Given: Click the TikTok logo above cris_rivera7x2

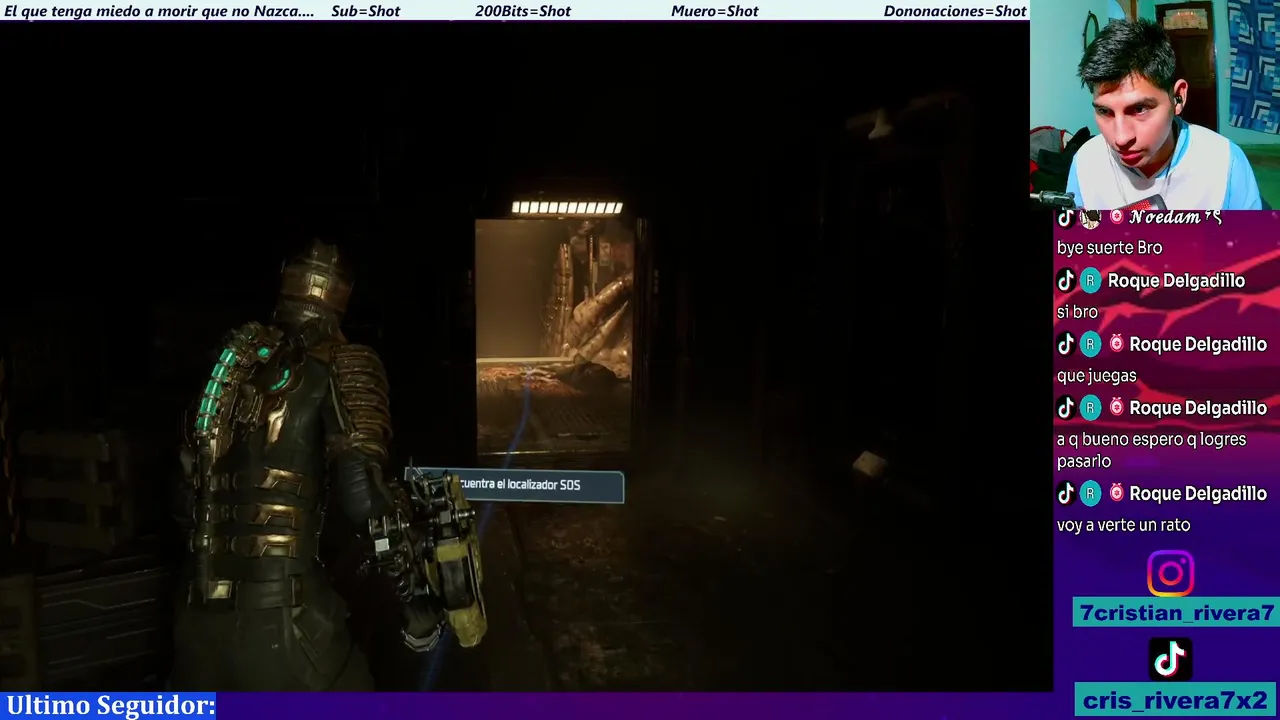Looking at the screenshot, I should pyautogui.click(x=1170, y=660).
